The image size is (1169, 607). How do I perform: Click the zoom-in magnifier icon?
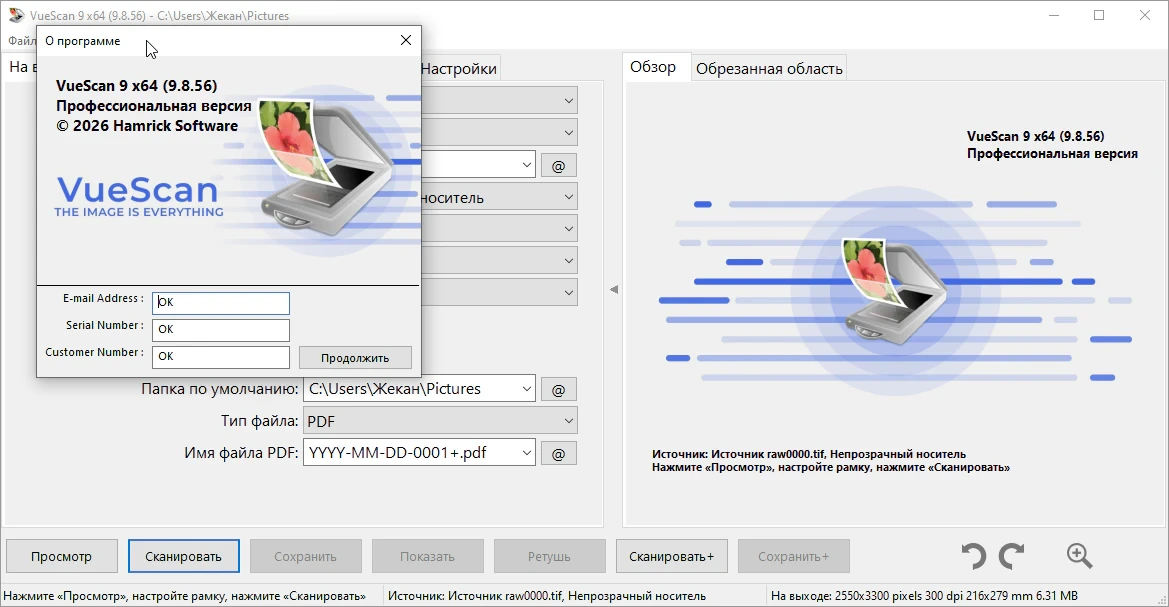tap(1080, 556)
